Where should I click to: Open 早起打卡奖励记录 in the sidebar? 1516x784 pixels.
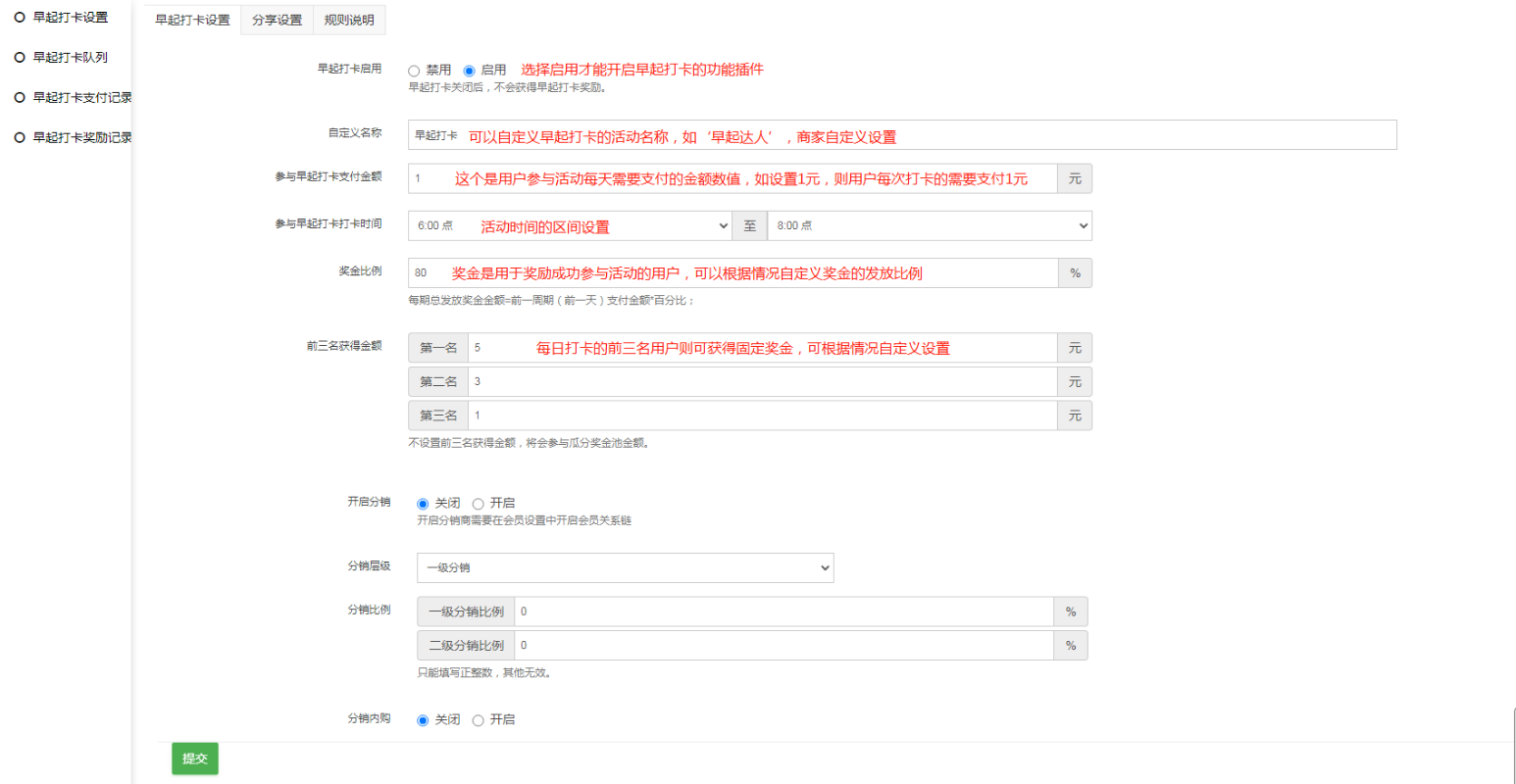81,138
